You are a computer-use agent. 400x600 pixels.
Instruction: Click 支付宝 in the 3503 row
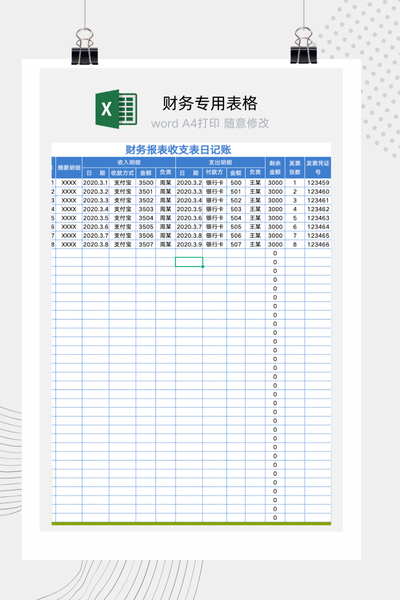[x=122, y=209]
